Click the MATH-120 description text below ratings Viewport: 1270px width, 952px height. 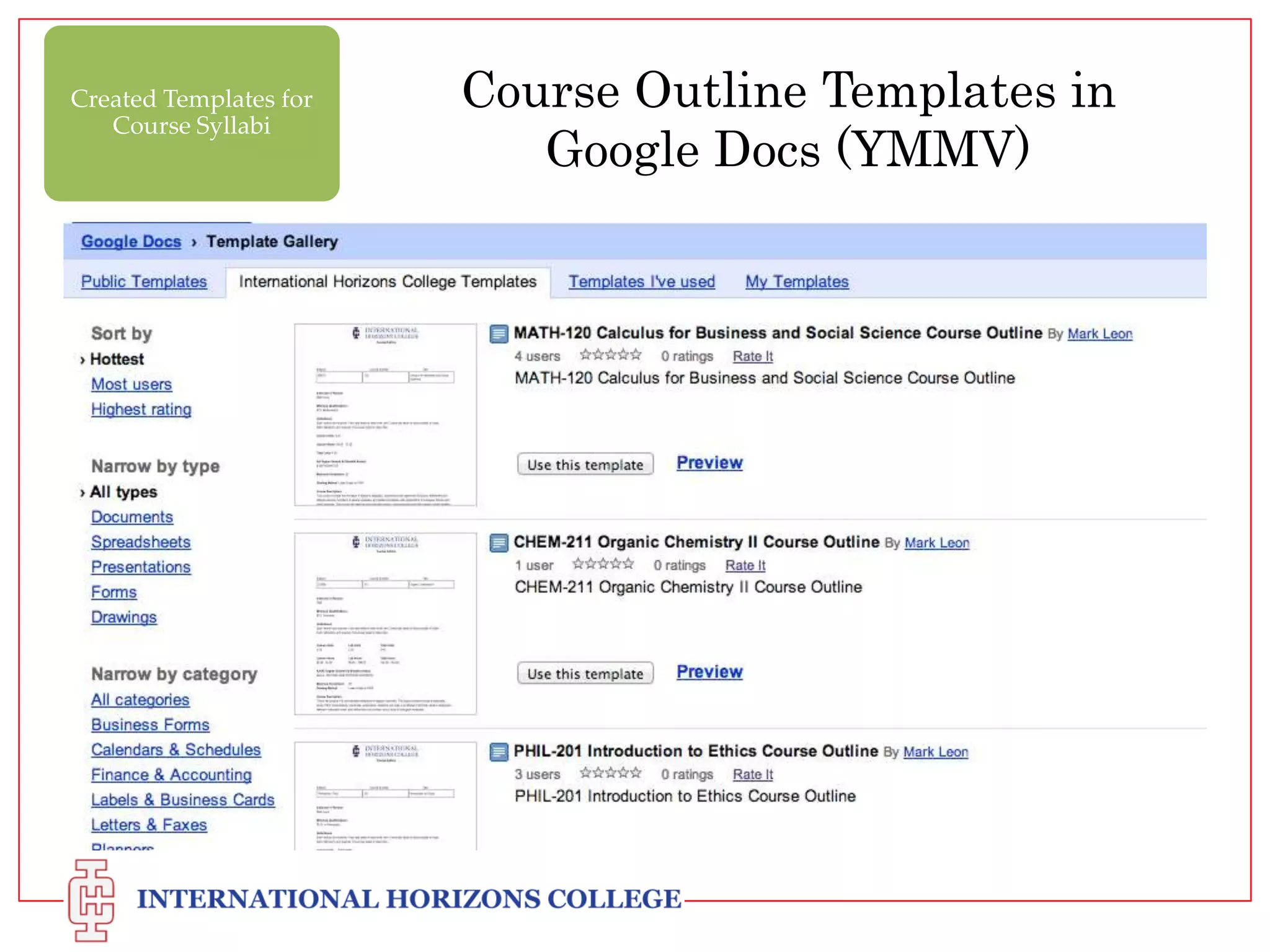765,378
